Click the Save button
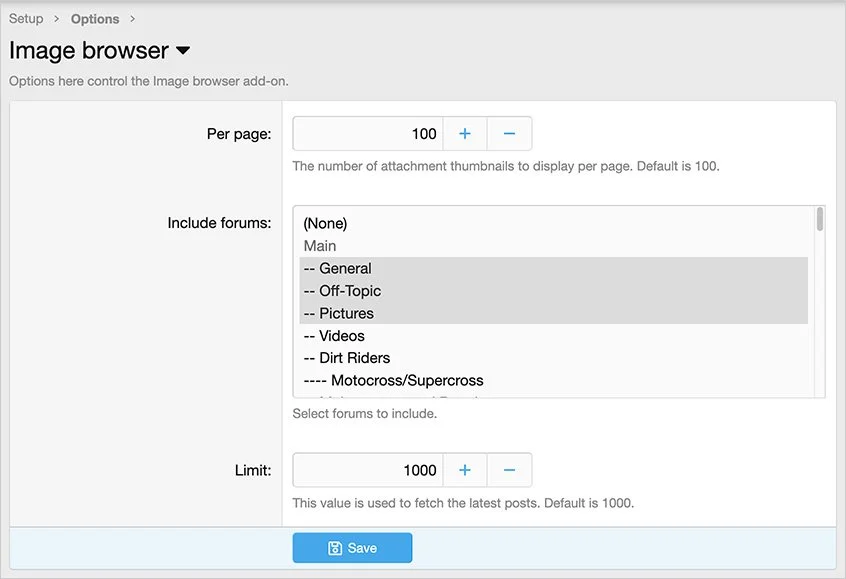The width and height of the screenshot is (846, 579). tap(352, 548)
